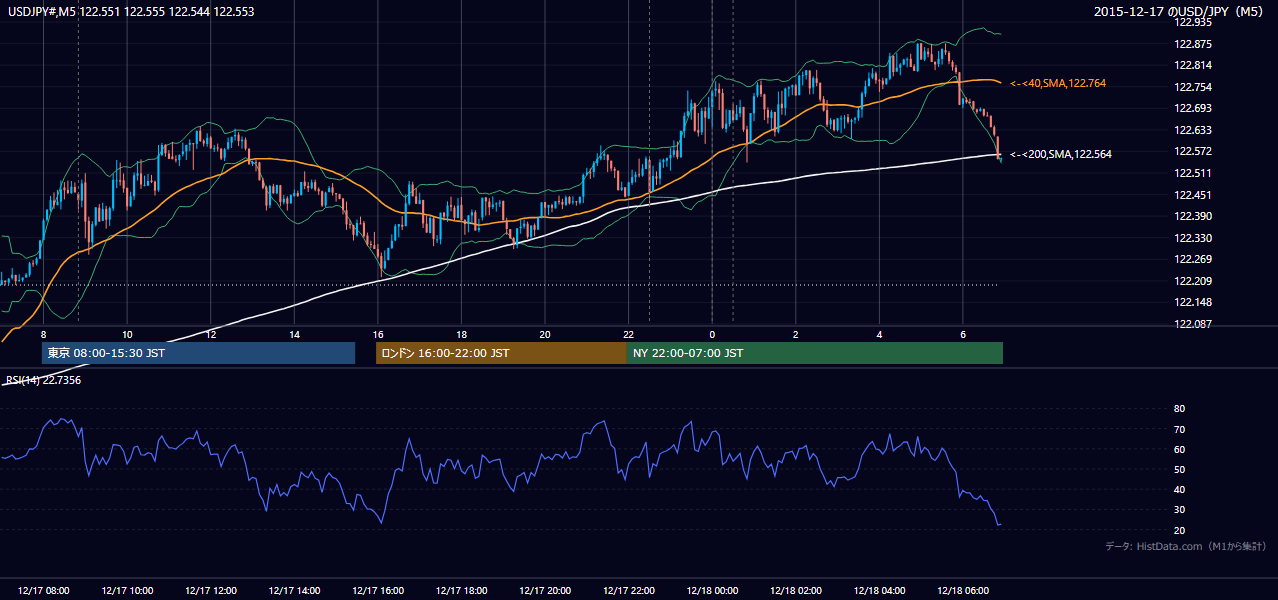Click the hour 14 tick on chart time axis
The width and height of the screenshot is (1278, 600).
tap(294, 334)
